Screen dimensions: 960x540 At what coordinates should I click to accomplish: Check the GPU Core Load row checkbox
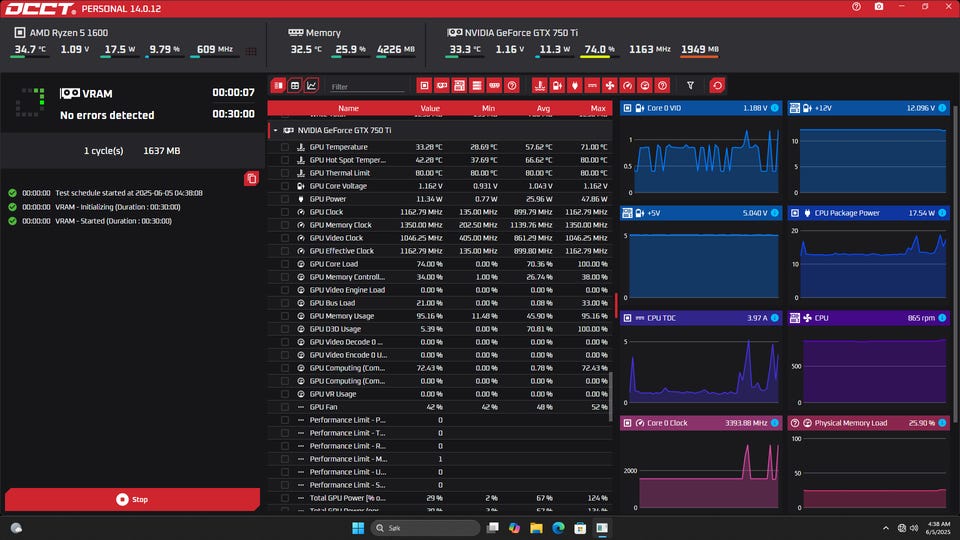[285, 264]
